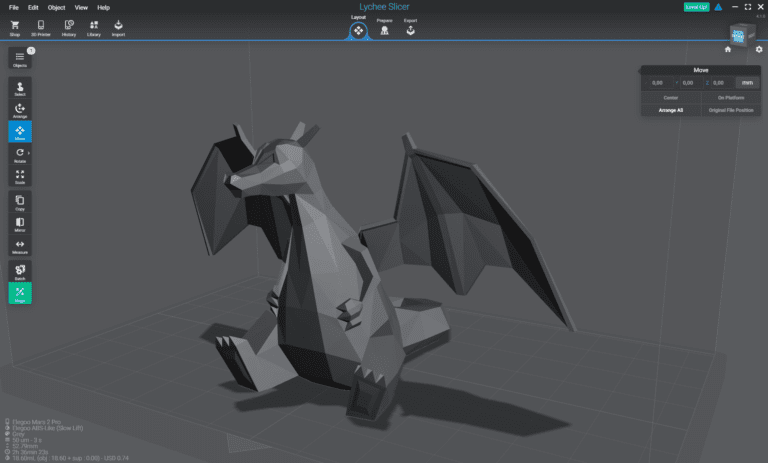Activate the Measure tool
Viewport: 768px width, 463px height.
click(x=20, y=245)
